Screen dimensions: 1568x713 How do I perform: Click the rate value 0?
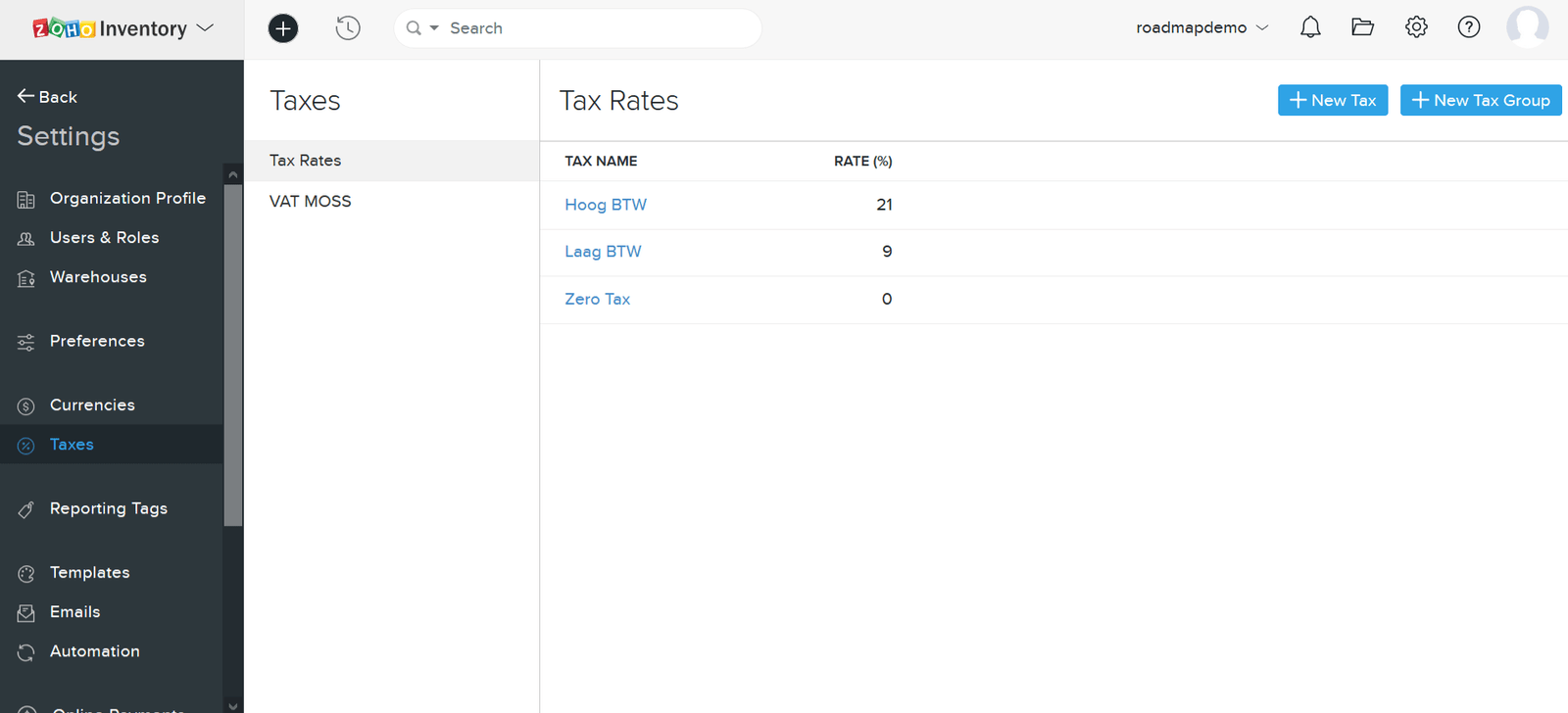coord(887,299)
